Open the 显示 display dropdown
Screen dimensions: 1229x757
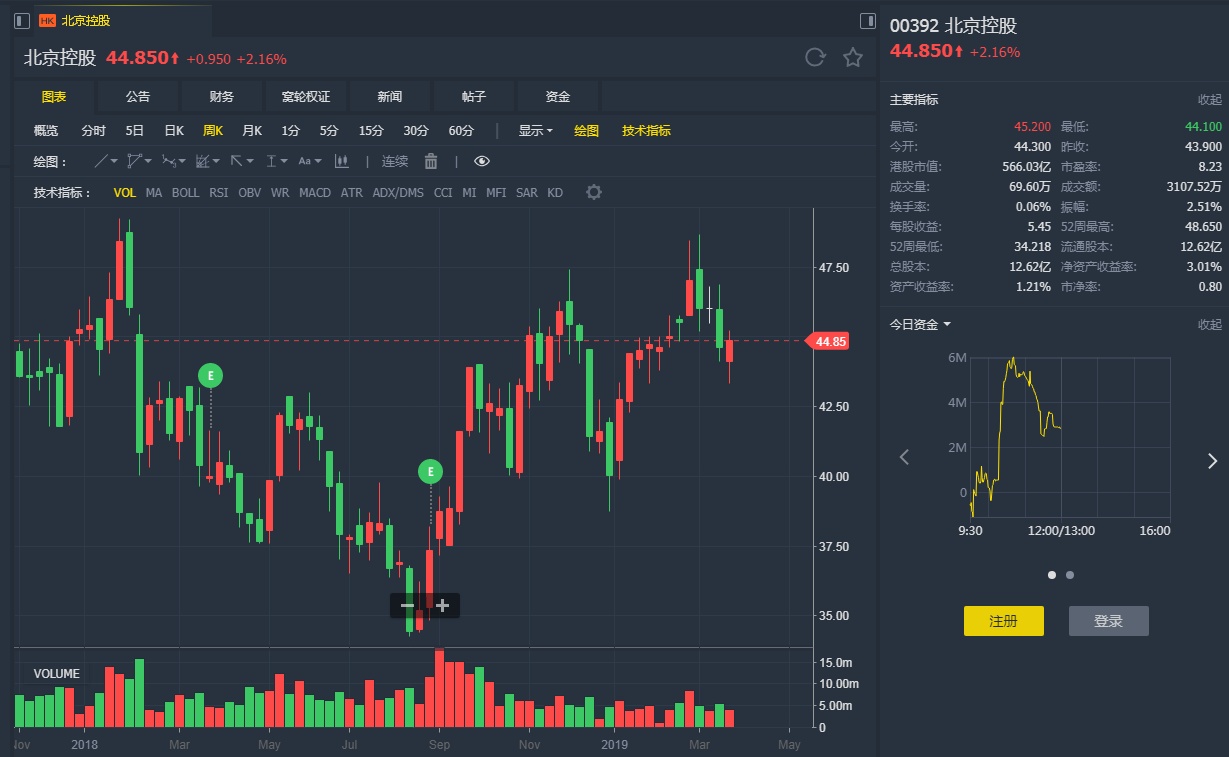[535, 131]
